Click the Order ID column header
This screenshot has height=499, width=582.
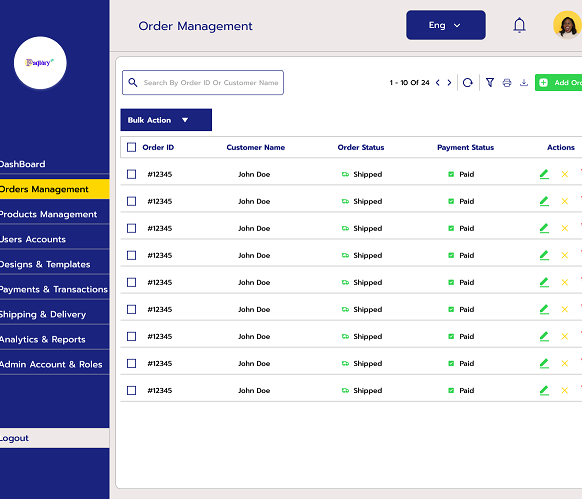tap(158, 147)
